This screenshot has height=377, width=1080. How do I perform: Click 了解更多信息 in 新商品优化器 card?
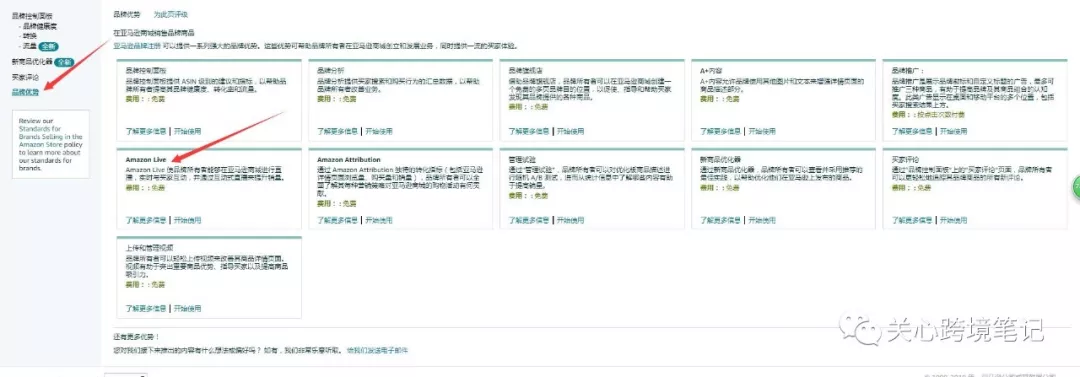720,221
